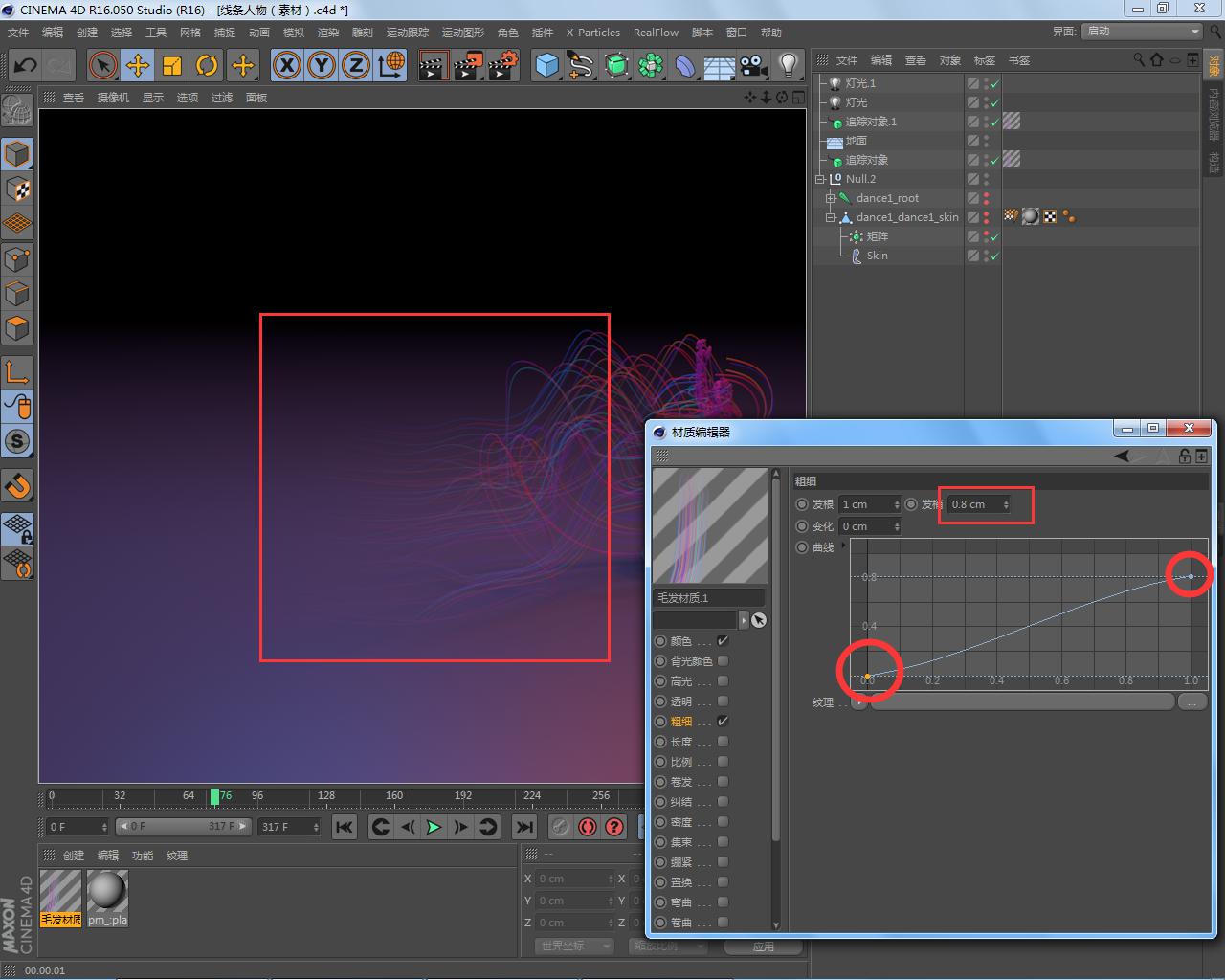The height and width of the screenshot is (980, 1225).
Task: Expand the dance1_root hierarchy
Action: click(831, 198)
